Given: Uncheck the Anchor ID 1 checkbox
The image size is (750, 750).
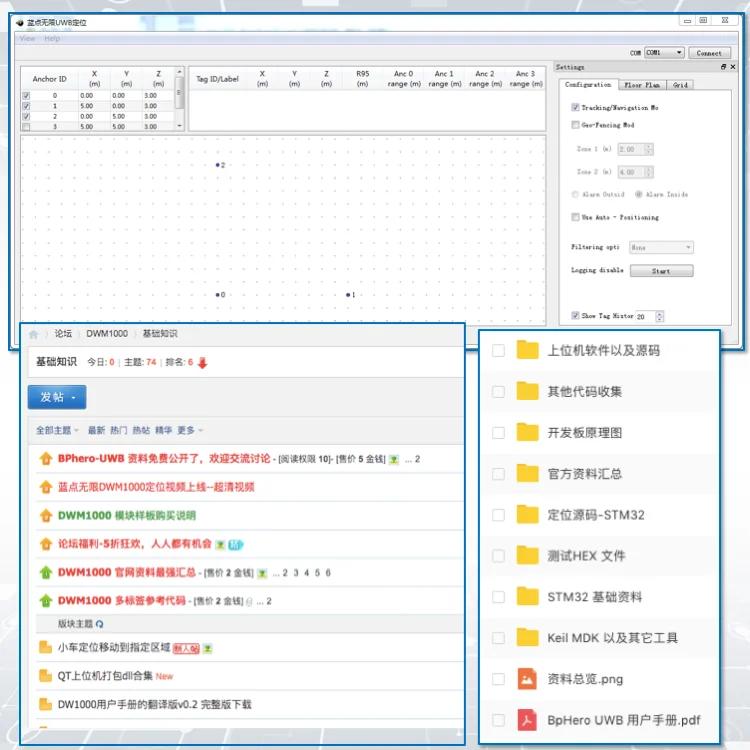Looking at the screenshot, I should 26,106.
